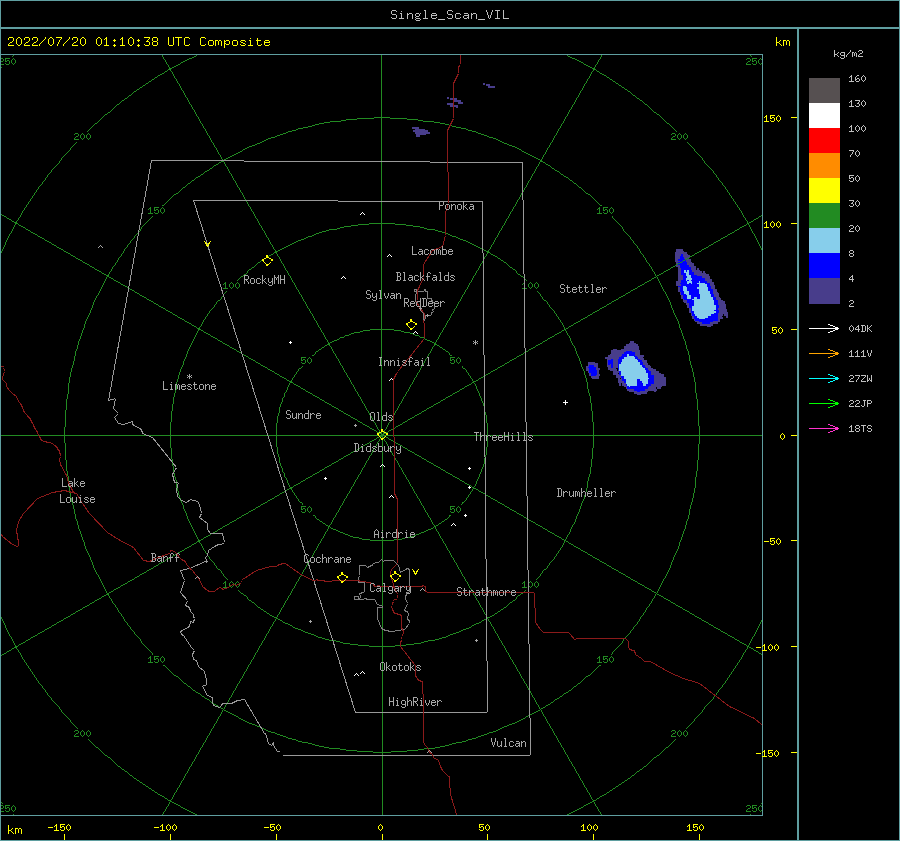The width and height of the screenshot is (900, 841).
Task: Click the green 22JP arrow icon
Action: click(x=824, y=404)
